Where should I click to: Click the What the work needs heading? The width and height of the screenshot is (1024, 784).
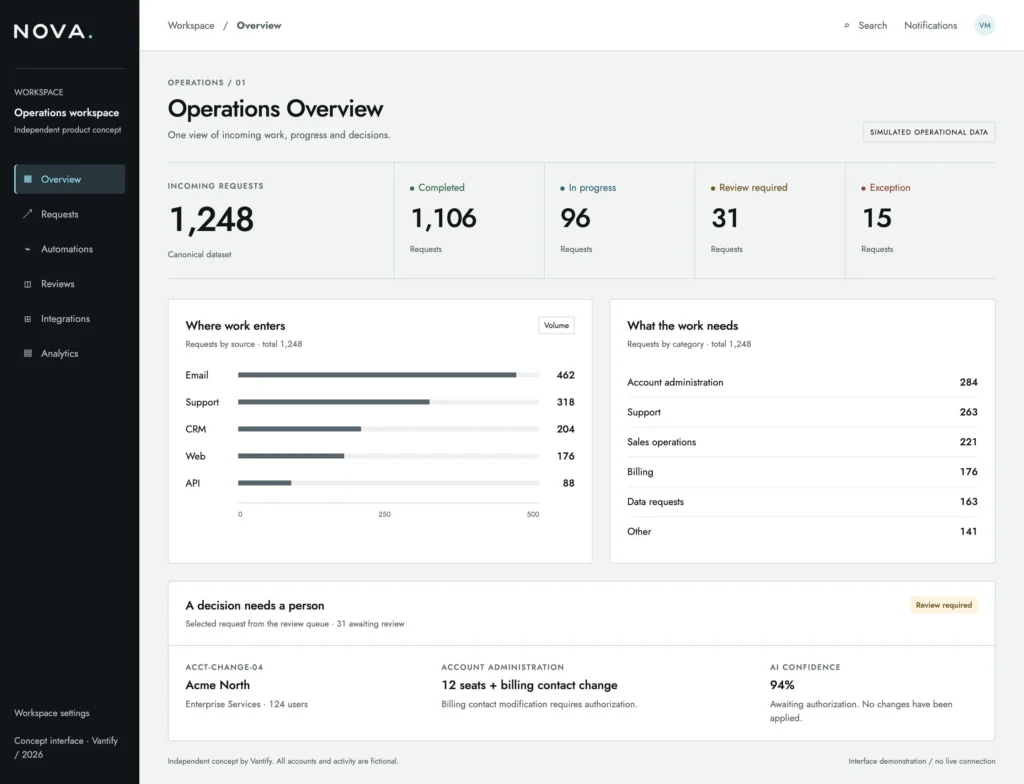(x=682, y=325)
